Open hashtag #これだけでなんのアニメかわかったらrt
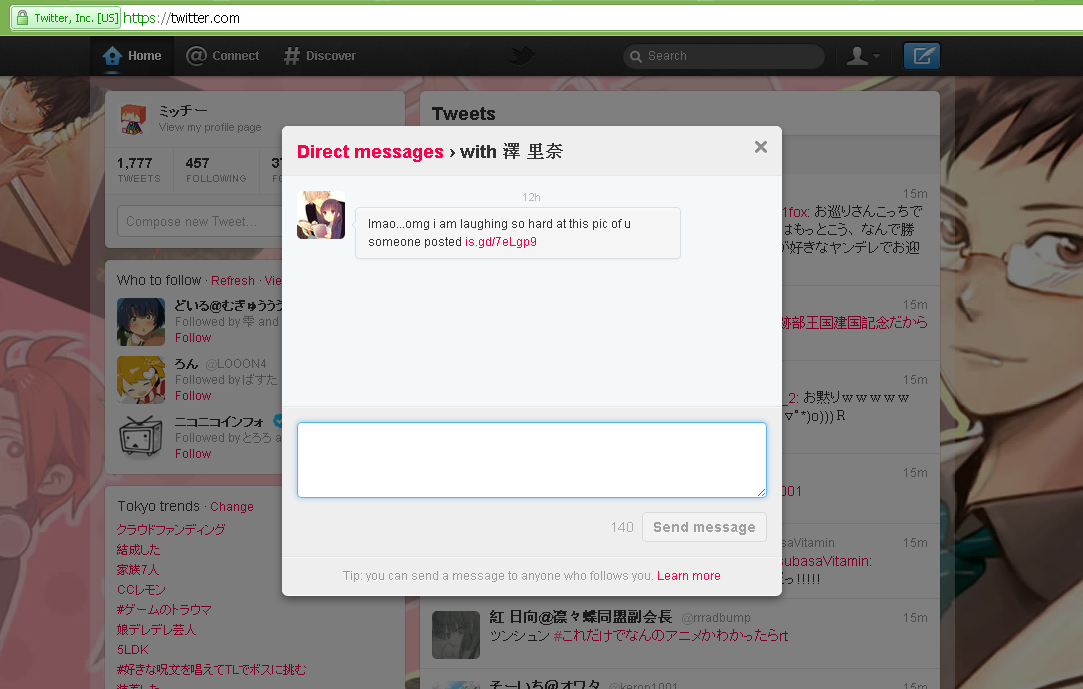The image size is (1083, 689). point(671,636)
